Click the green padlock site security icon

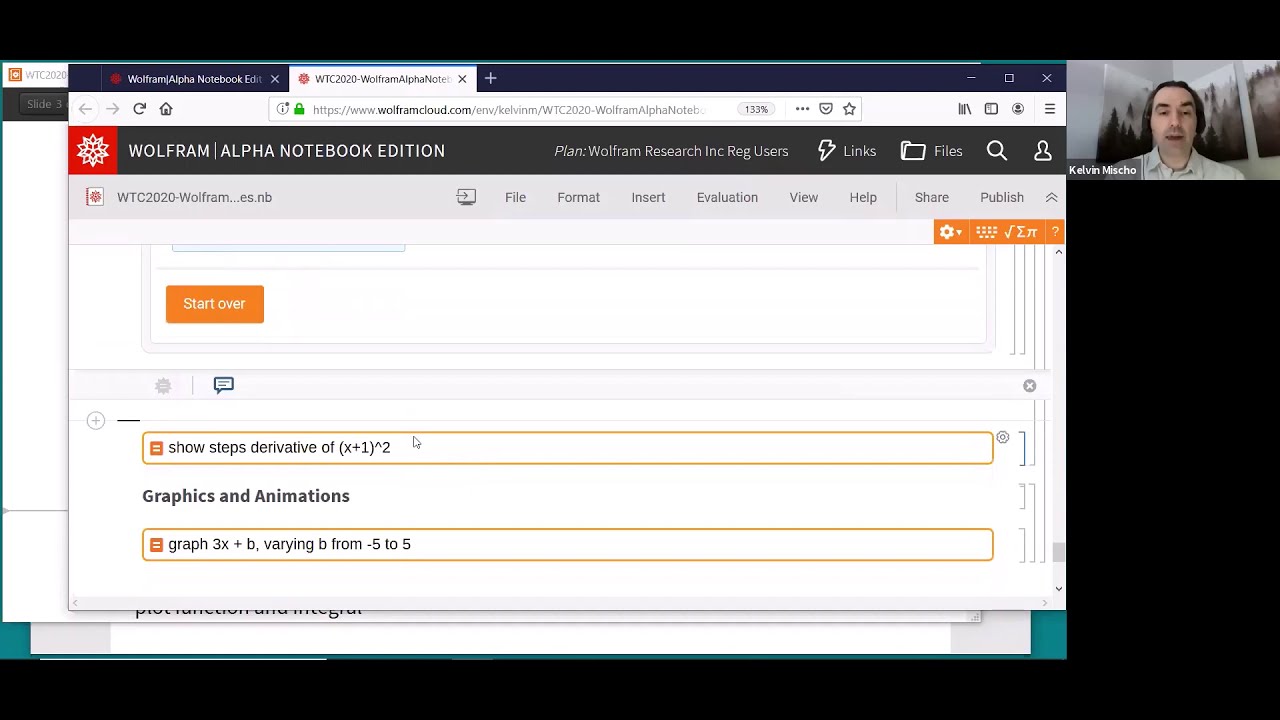coord(298,109)
